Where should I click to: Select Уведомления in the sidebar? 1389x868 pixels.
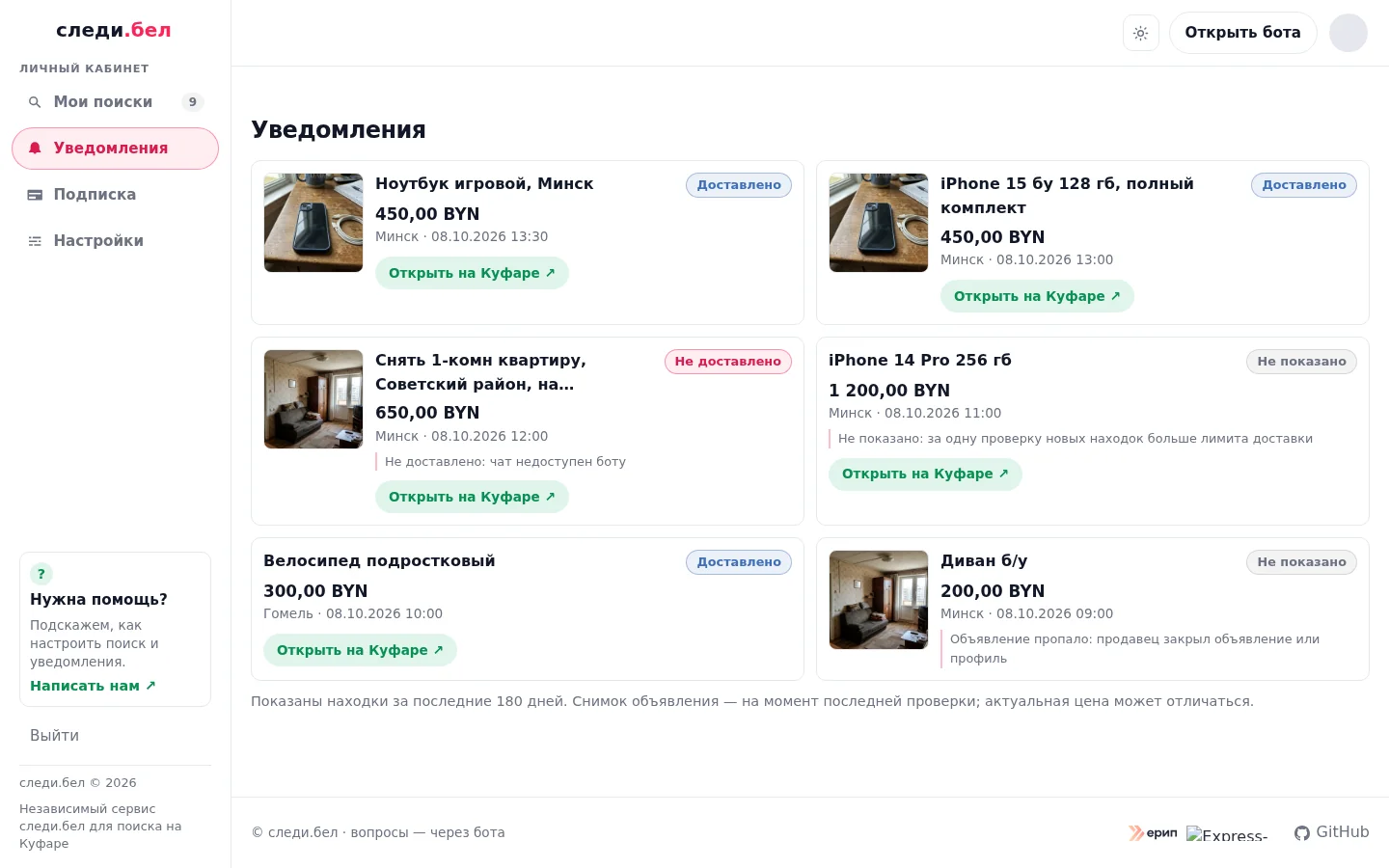tap(115, 149)
